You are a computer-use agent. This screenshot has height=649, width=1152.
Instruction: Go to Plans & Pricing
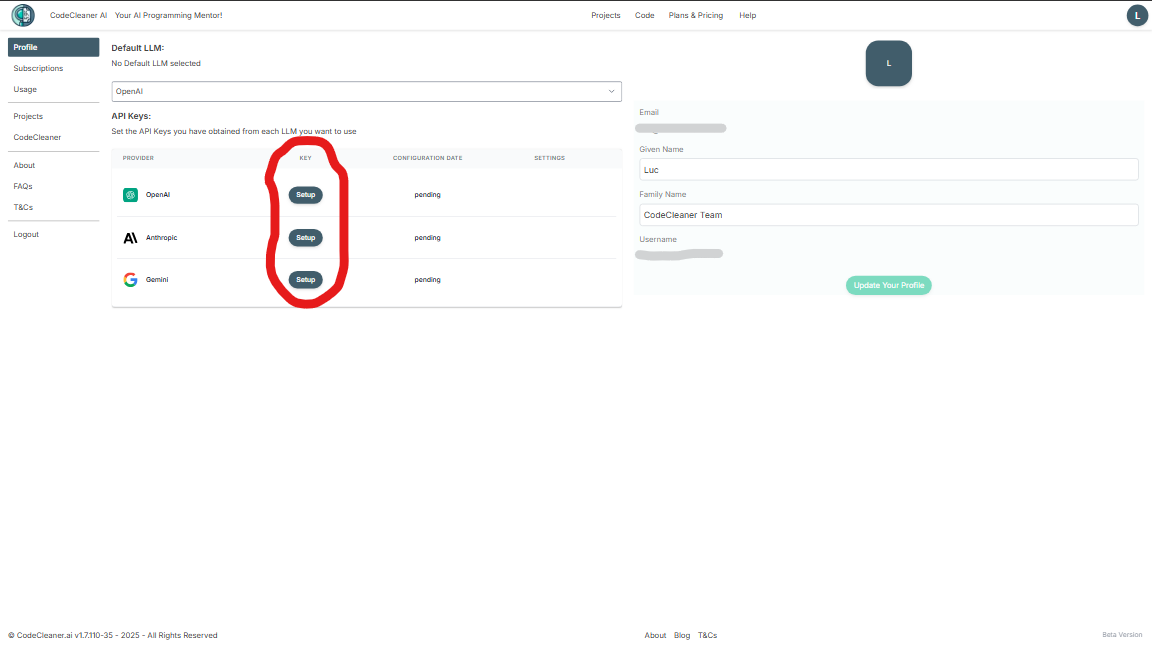[696, 15]
